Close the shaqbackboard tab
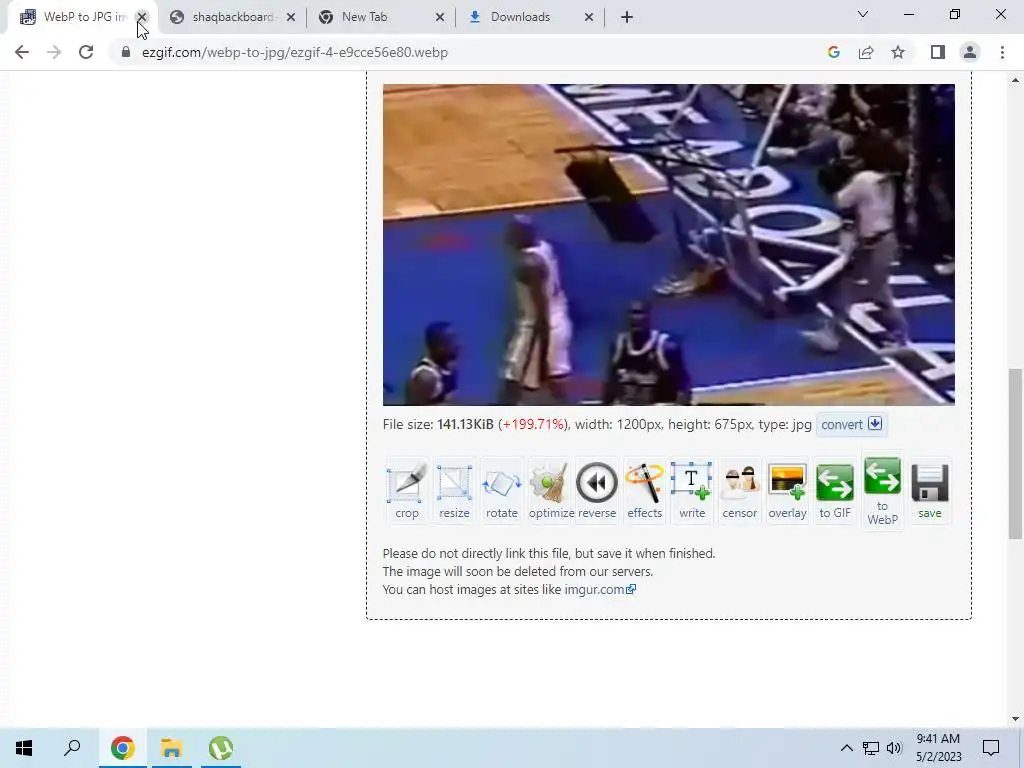This screenshot has width=1024, height=768. click(x=291, y=17)
